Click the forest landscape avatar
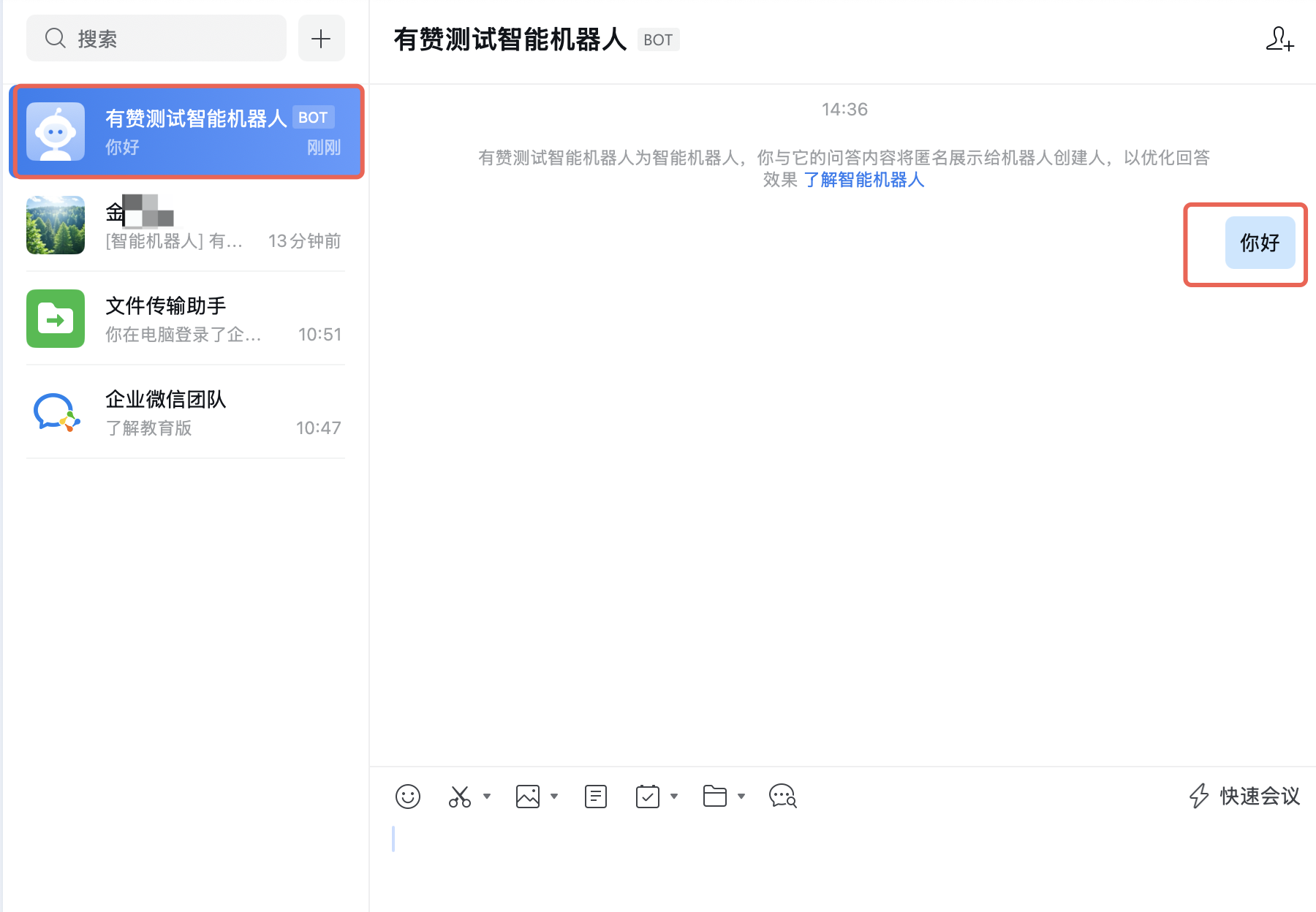1316x912 pixels. tap(56, 225)
